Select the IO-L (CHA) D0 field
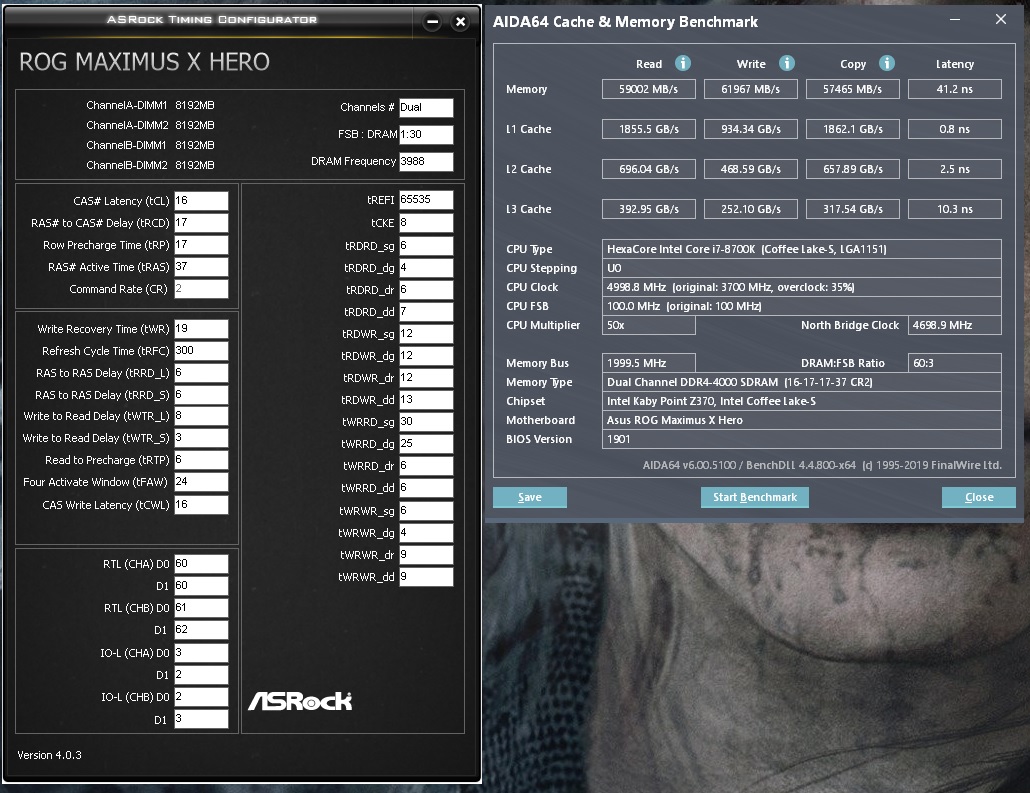Screen dimensions: 1030x793 pos(201,652)
